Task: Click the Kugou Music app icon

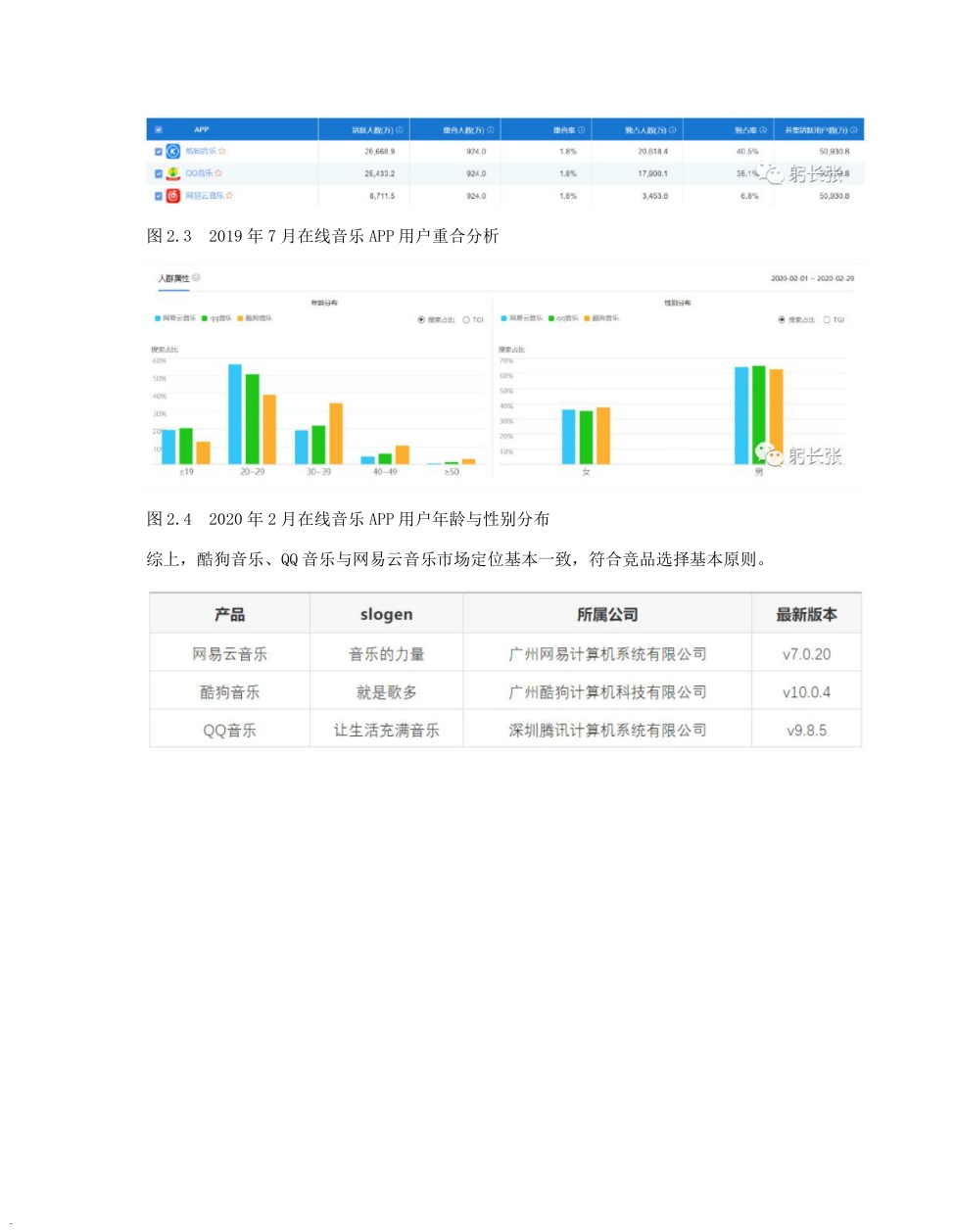Action: coord(173,151)
